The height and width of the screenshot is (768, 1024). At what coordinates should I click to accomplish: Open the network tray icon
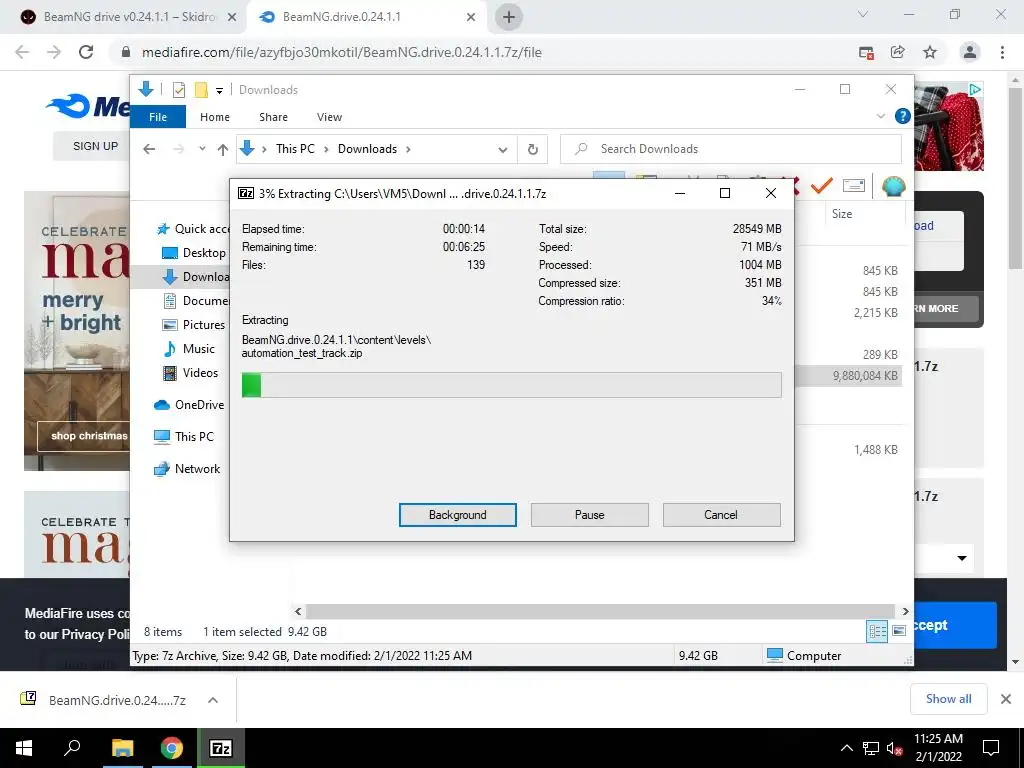(871, 748)
